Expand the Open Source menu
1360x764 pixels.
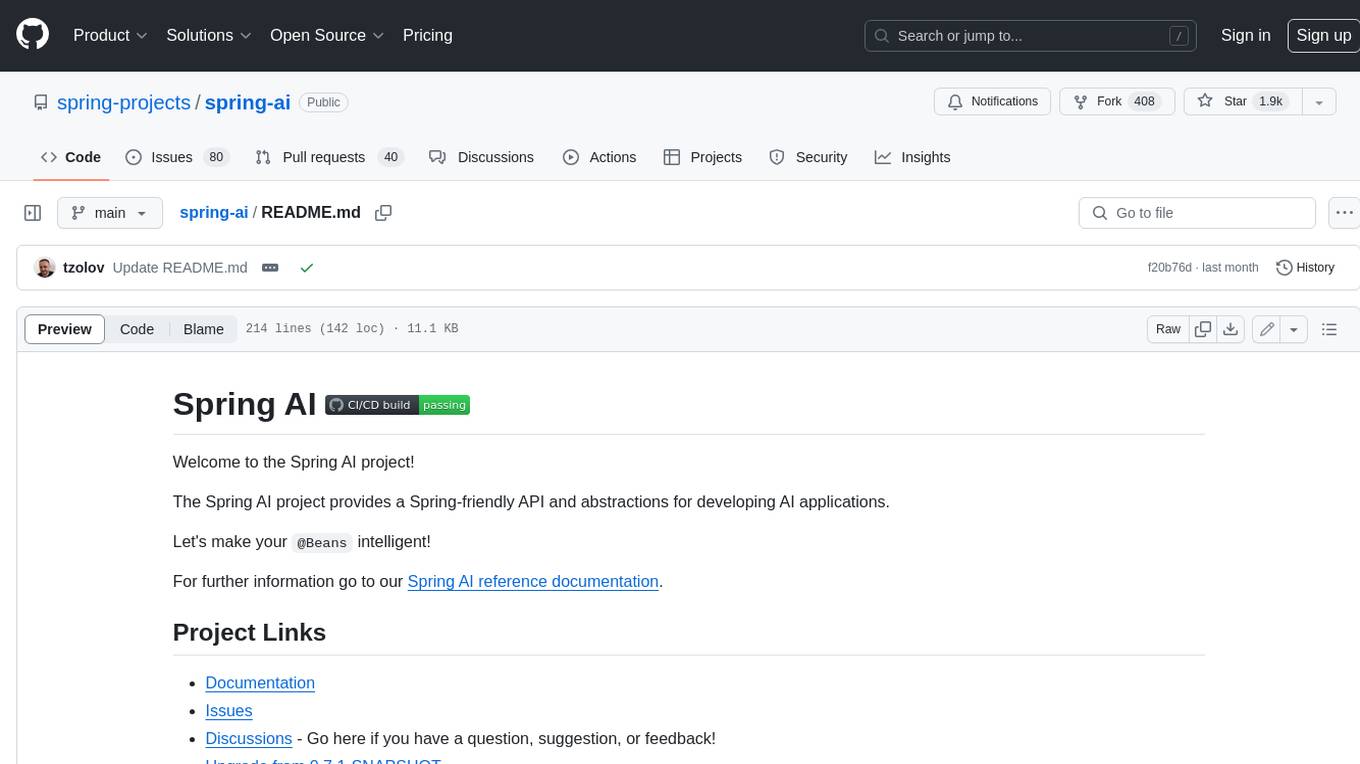(x=327, y=35)
